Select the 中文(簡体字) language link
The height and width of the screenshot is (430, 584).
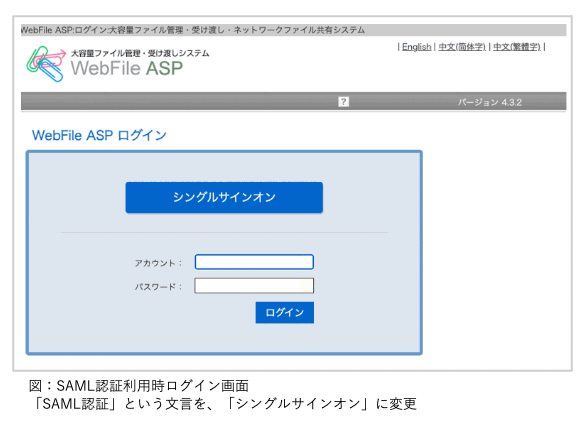point(462,47)
